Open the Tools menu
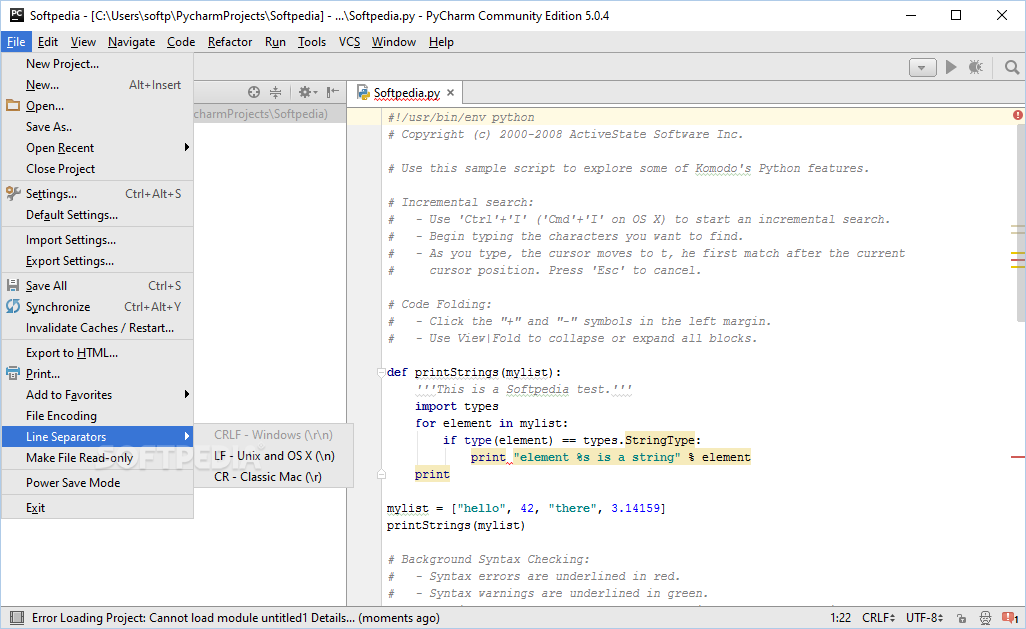Image resolution: width=1026 pixels, height=629 pixels. tap(311, 42)
